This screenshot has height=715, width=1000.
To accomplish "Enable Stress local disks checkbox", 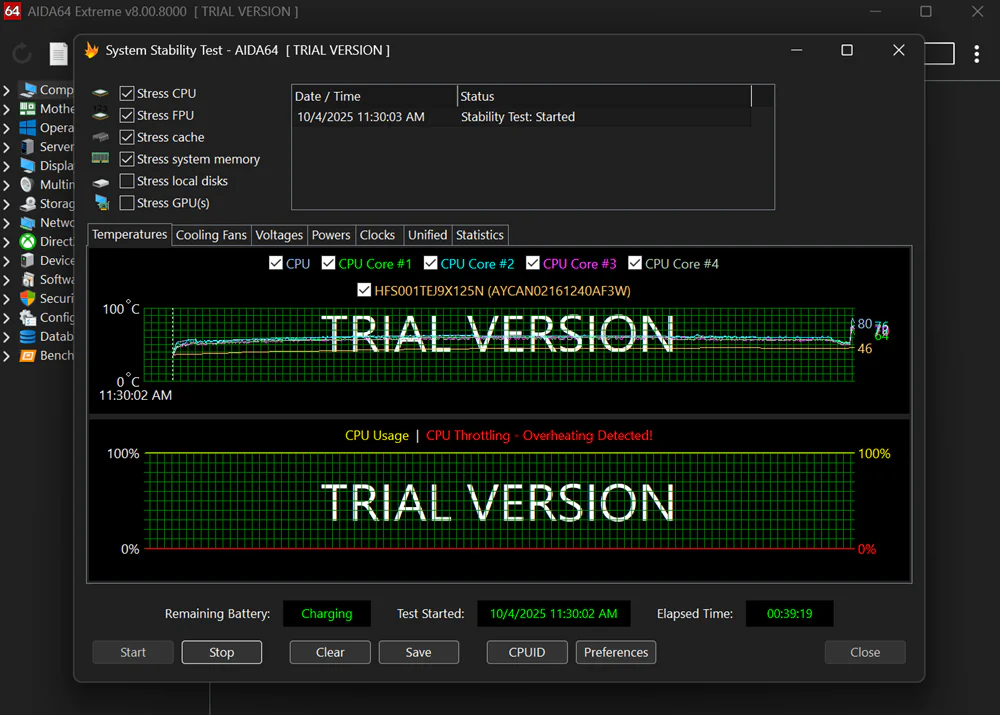I will click(127, 181).
